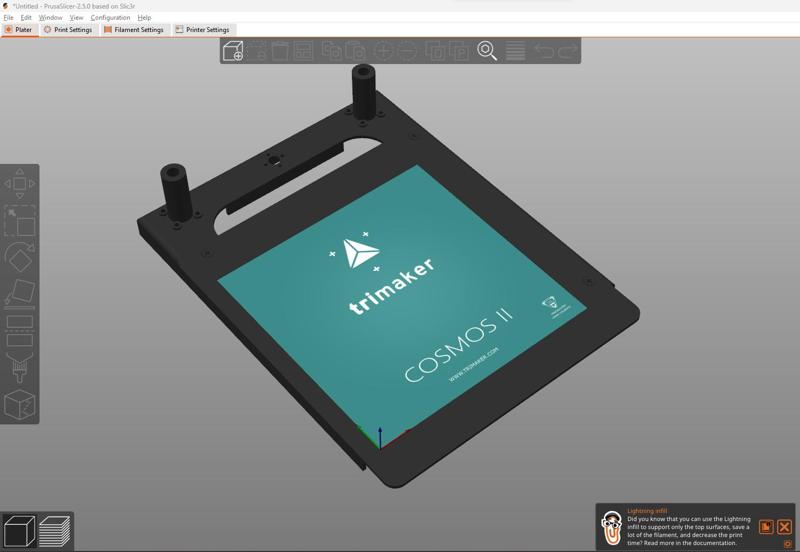Select the Rotate gizmo tool
Screen dimensions: 800x552
pos(19,258)
